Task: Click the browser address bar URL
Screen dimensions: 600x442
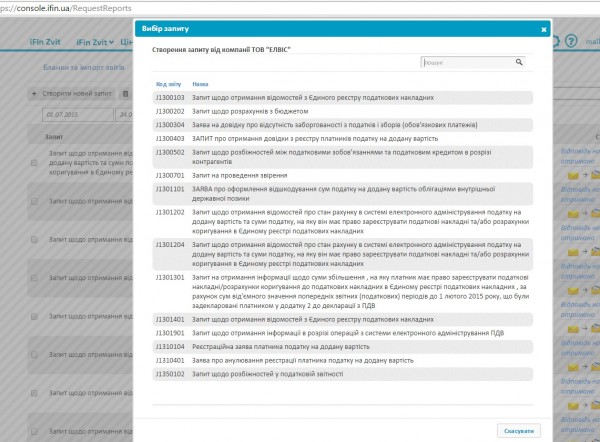Action: click(x=65, y=8)
